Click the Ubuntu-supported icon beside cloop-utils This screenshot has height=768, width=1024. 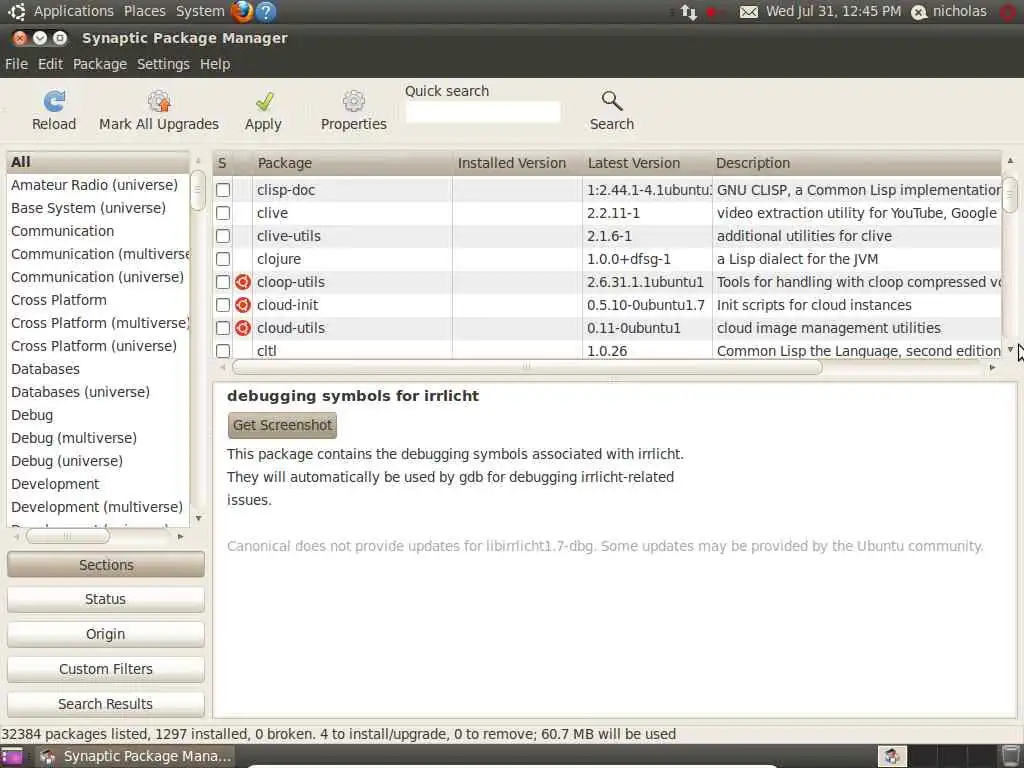coord(243,282)
